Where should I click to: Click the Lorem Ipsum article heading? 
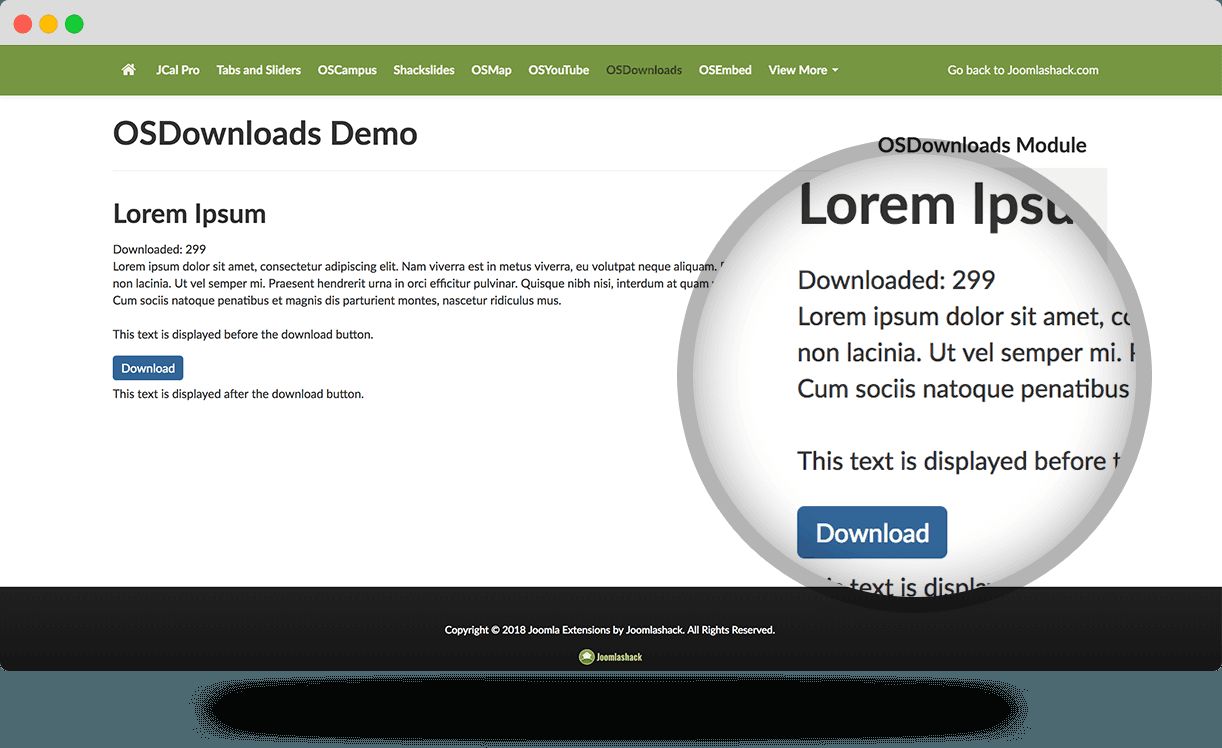[x=189, y=214]
